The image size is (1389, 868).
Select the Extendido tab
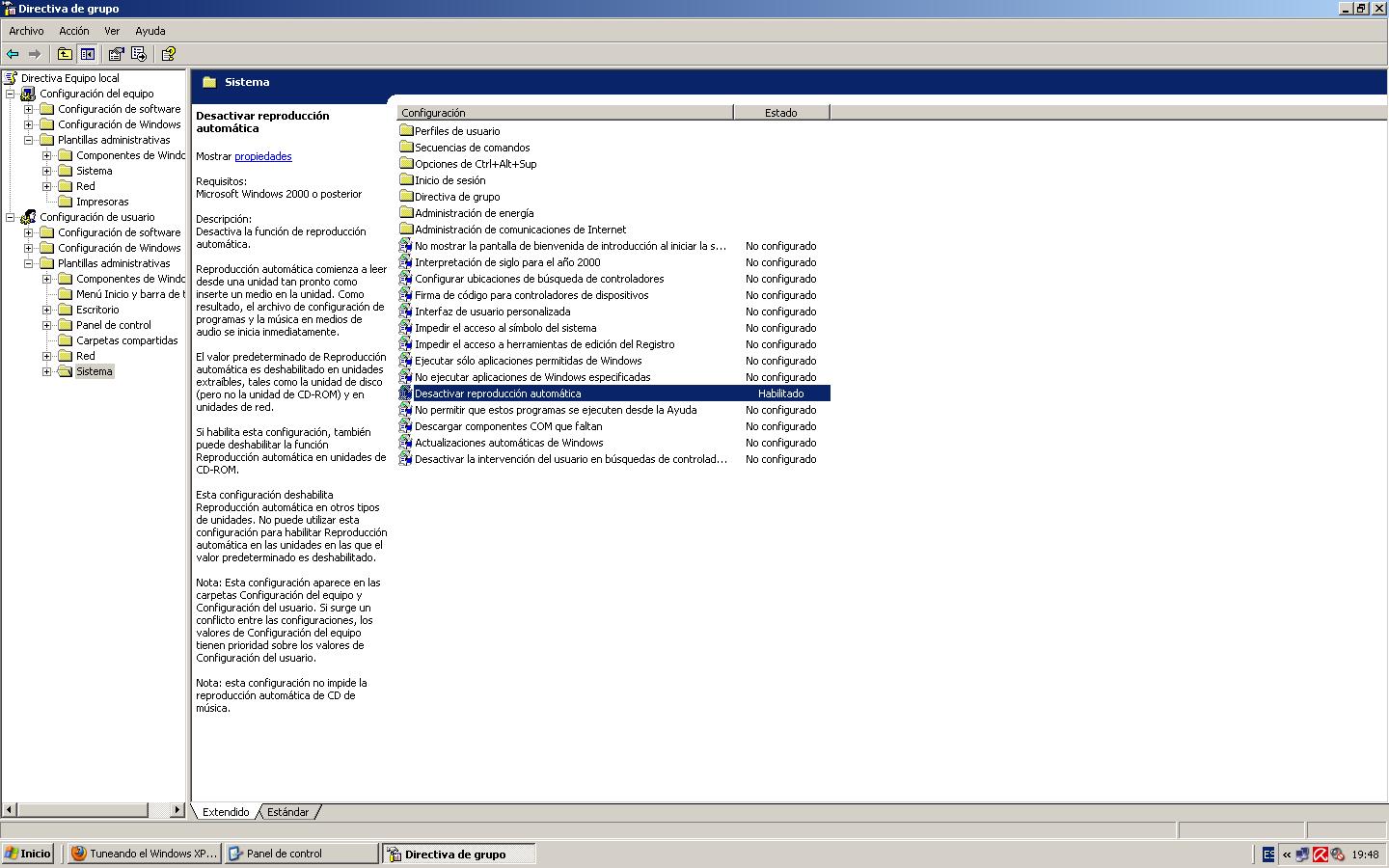226,812
